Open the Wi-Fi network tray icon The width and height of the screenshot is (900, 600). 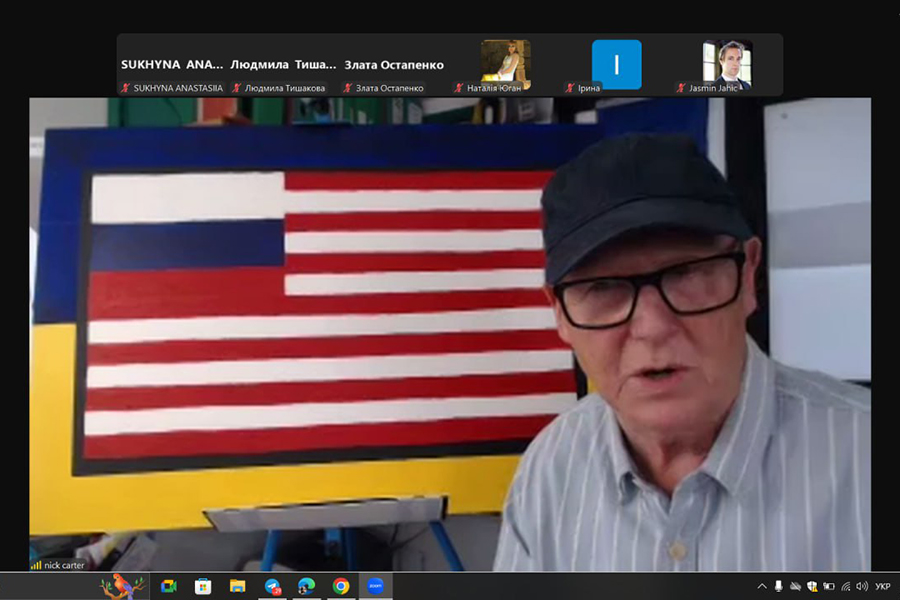[845, 586]
